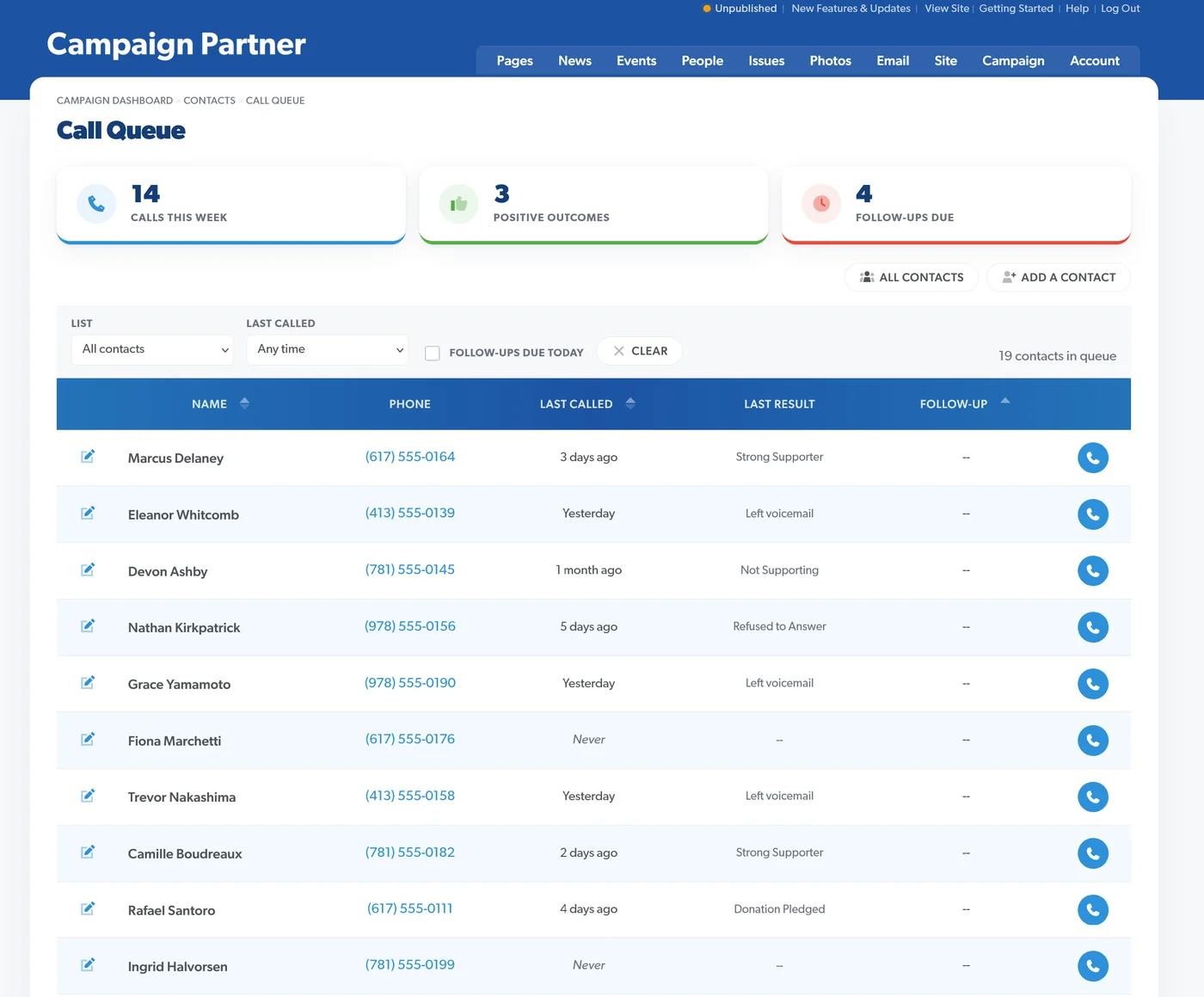The image size is (1204, 997).
Task: Select the Account tab
Action: 1094,61
